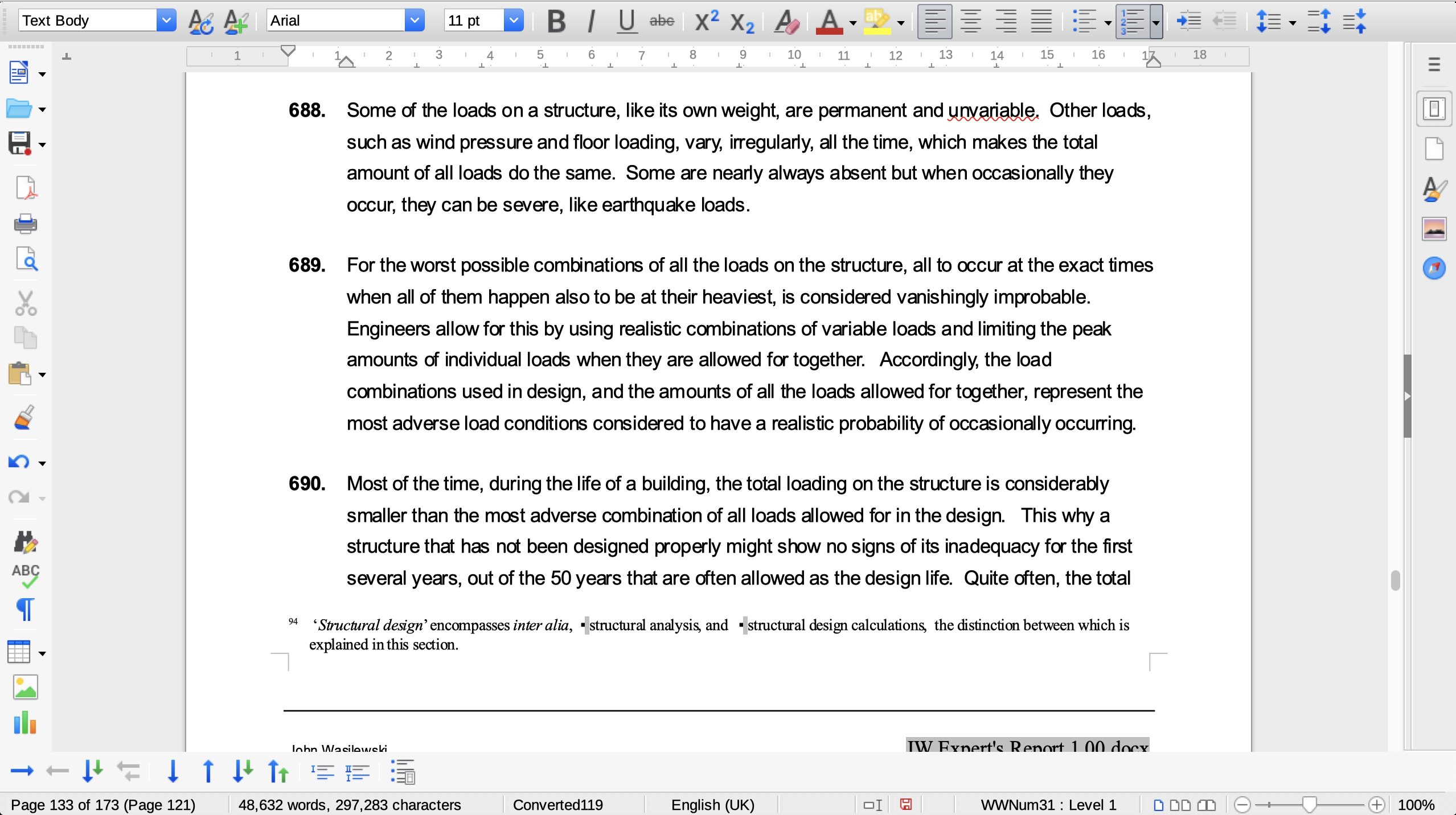Image resolution: width=1456 pixels, height=815 pixels.
Task: Click the Print icon
Action: (25, 224)
